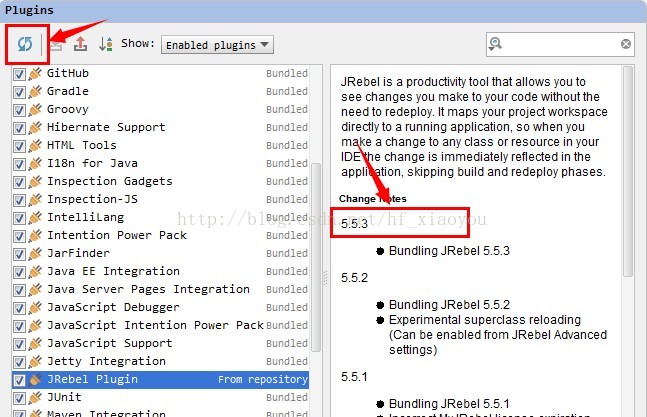Click the JavaScript Intention Power Pack icon
Screen dimensions: 647x417
coord(35,326)
